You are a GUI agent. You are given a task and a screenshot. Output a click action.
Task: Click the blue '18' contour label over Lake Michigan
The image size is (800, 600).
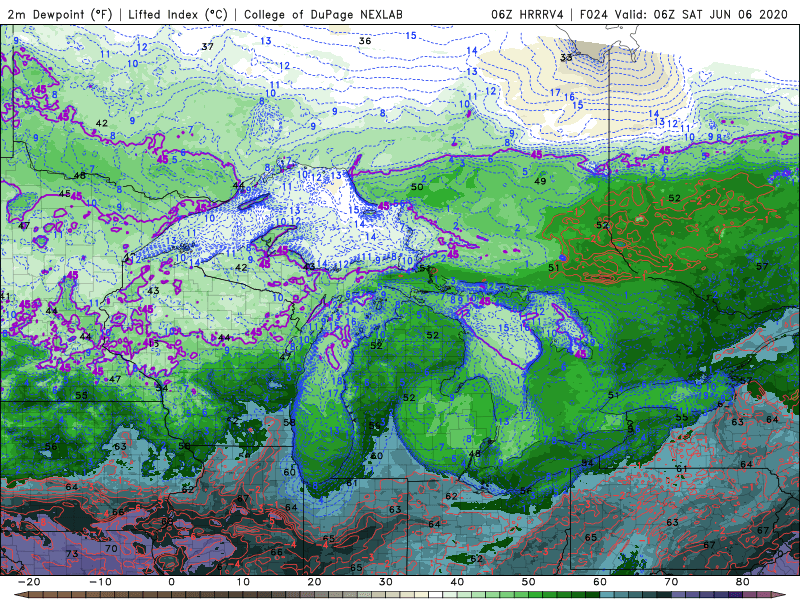click(337, 381)
